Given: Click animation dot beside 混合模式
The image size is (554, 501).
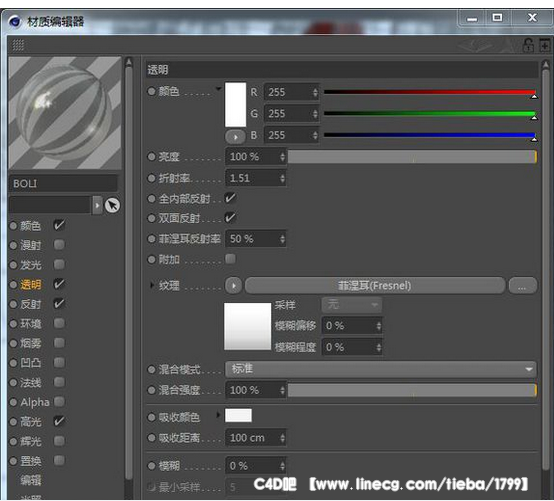Looking at the screenshot, I should point(152,370).
